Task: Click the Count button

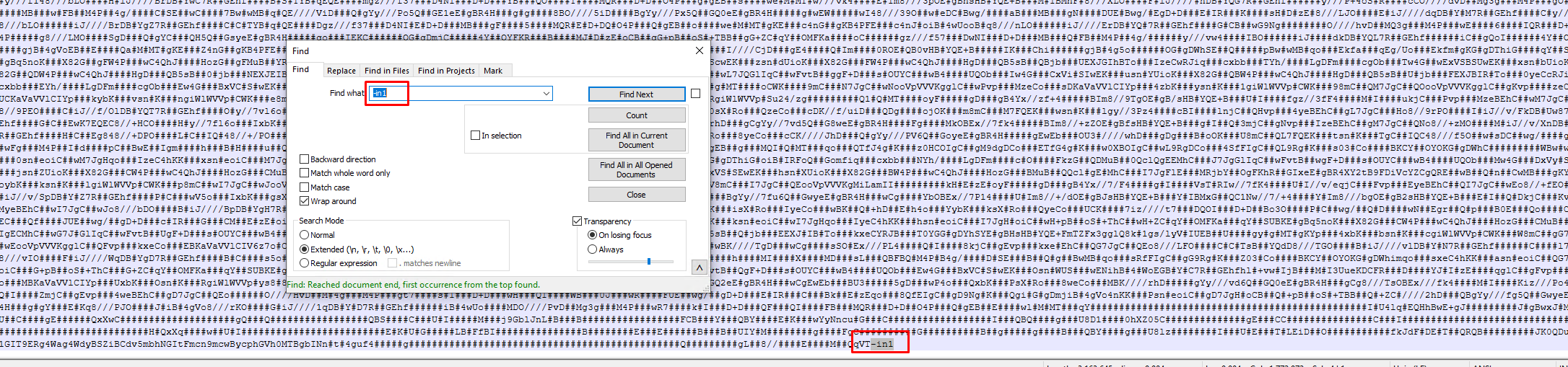Action: (x=636, y=115)
